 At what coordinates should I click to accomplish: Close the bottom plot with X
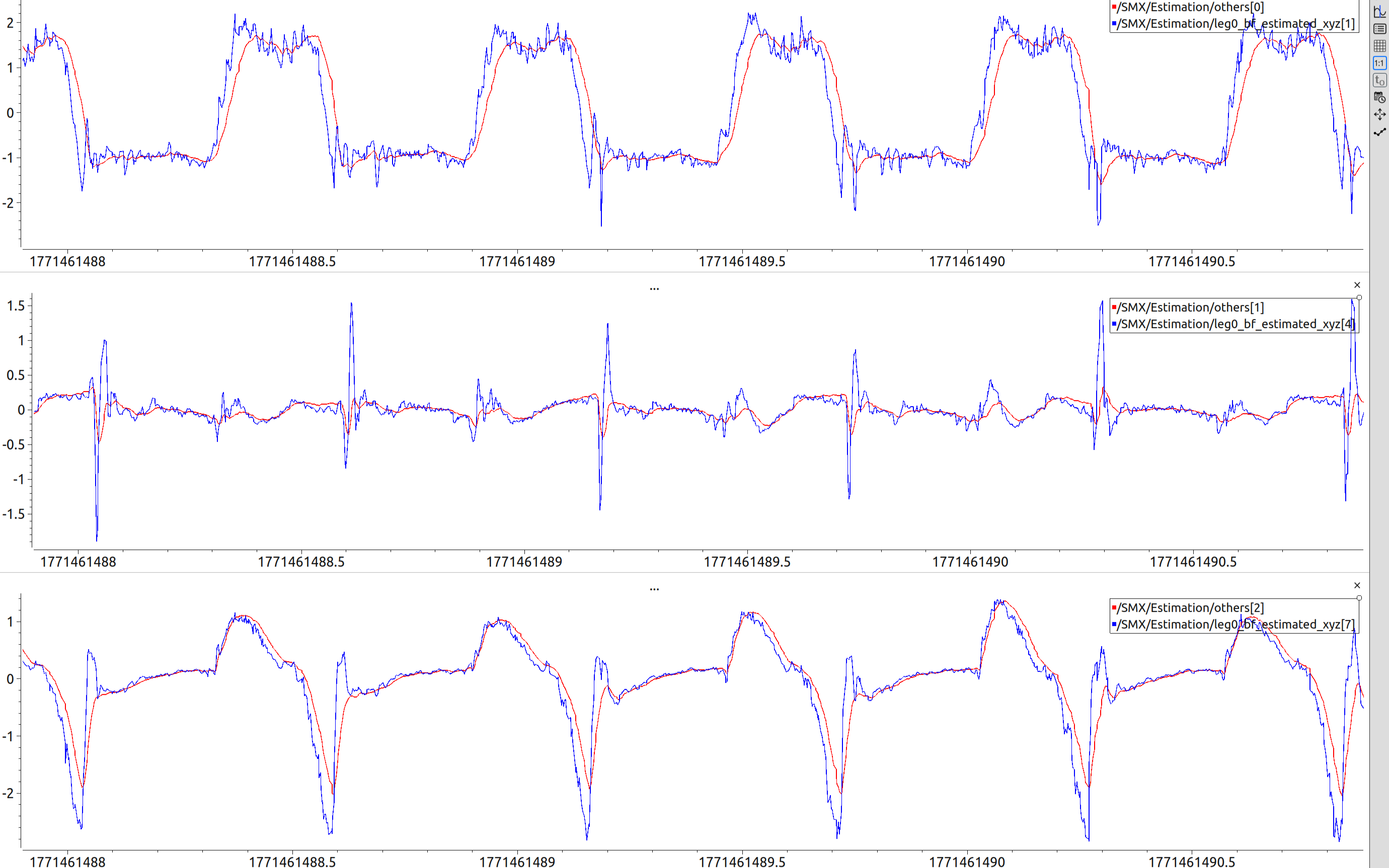(x=1357, y=586)
